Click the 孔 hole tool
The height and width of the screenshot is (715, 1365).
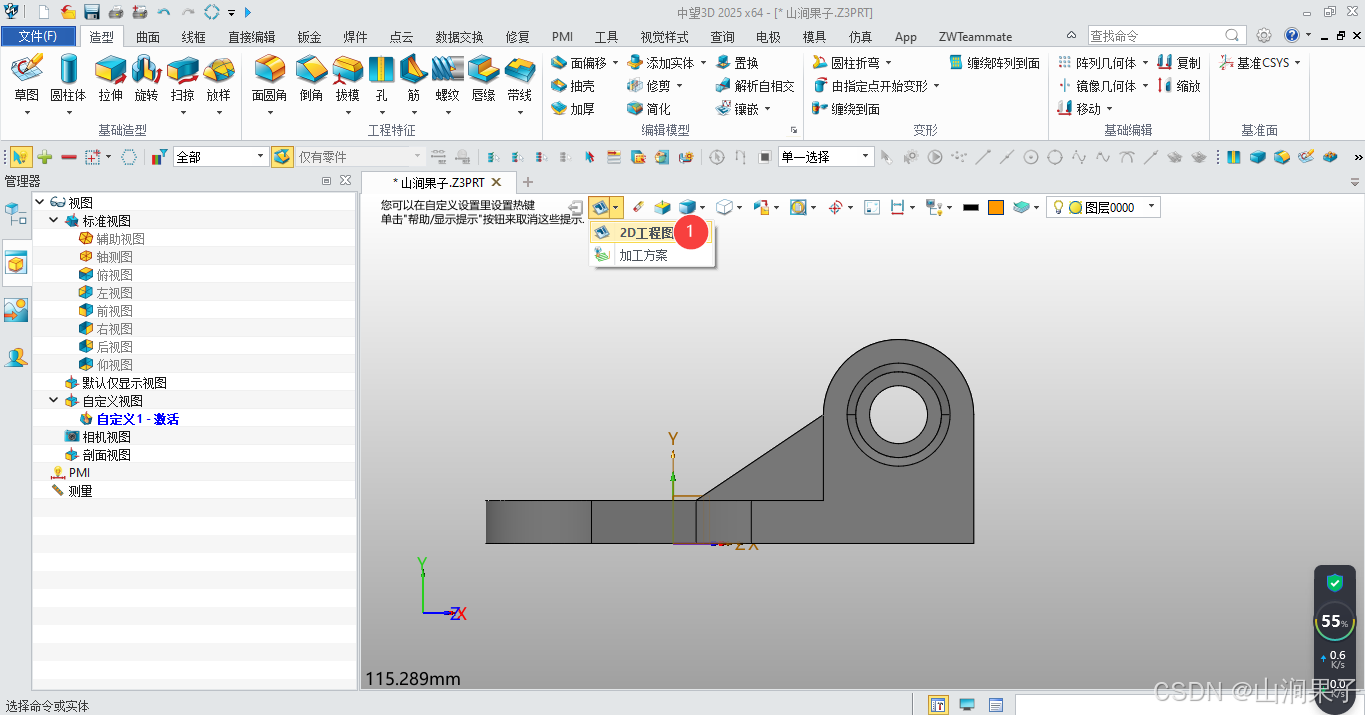(381, 78)
